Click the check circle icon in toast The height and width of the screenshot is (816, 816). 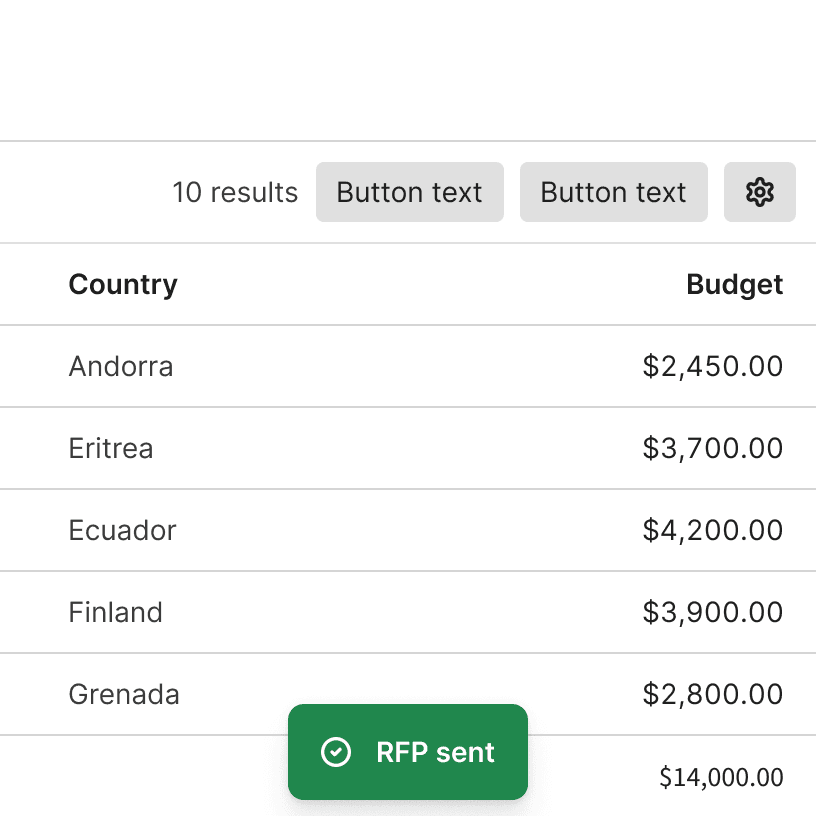pyautogui.click(x=336, y=752)
